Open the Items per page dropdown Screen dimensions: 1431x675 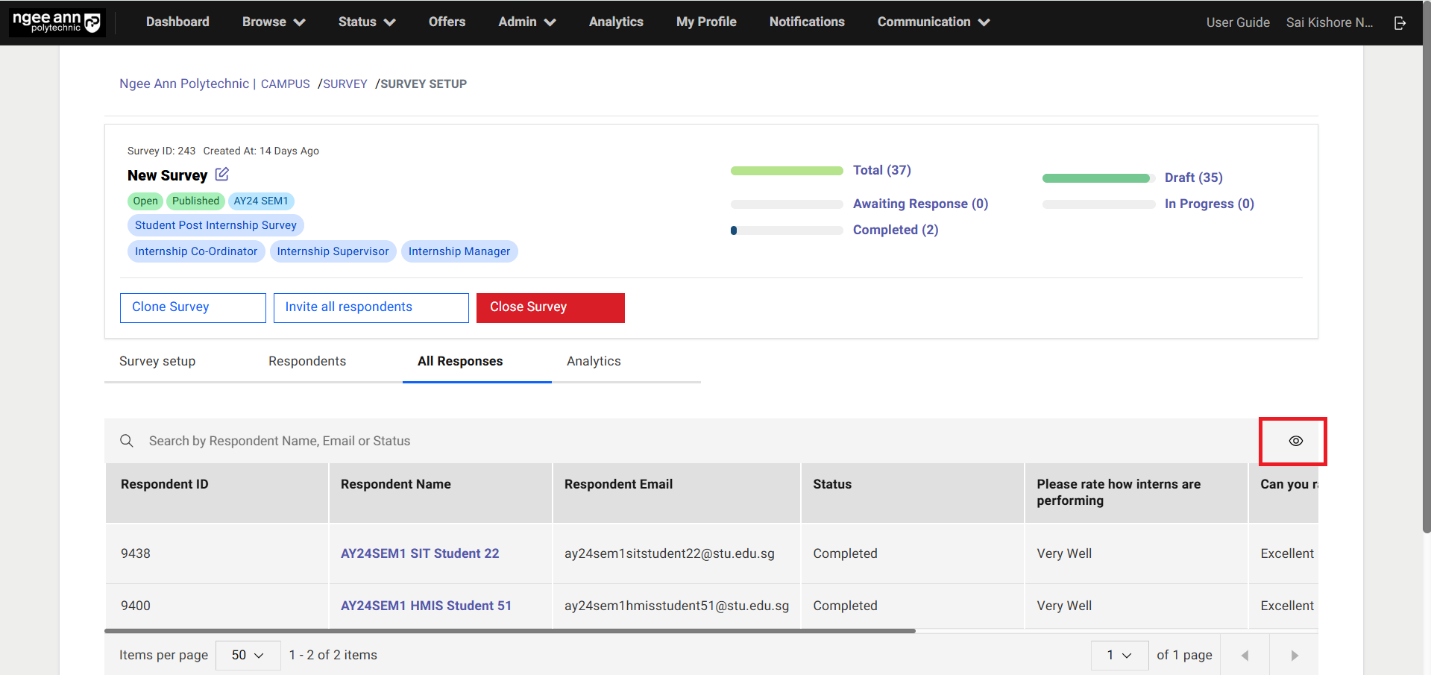click(x=247, y=655)
